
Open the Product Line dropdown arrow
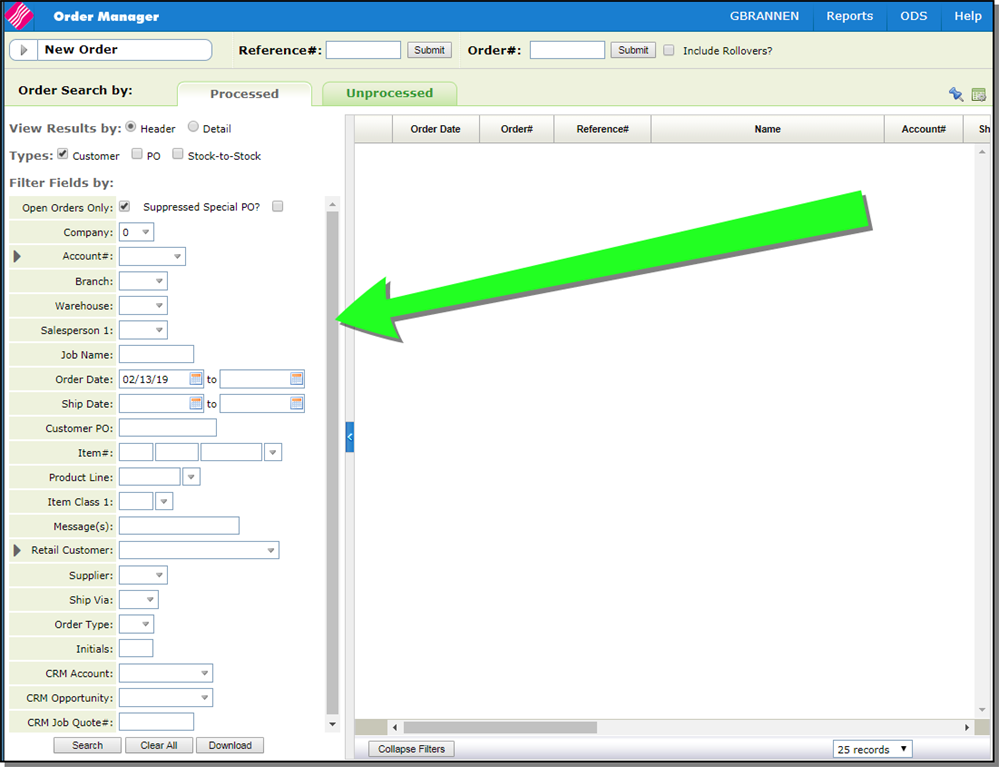coord(191,477)
